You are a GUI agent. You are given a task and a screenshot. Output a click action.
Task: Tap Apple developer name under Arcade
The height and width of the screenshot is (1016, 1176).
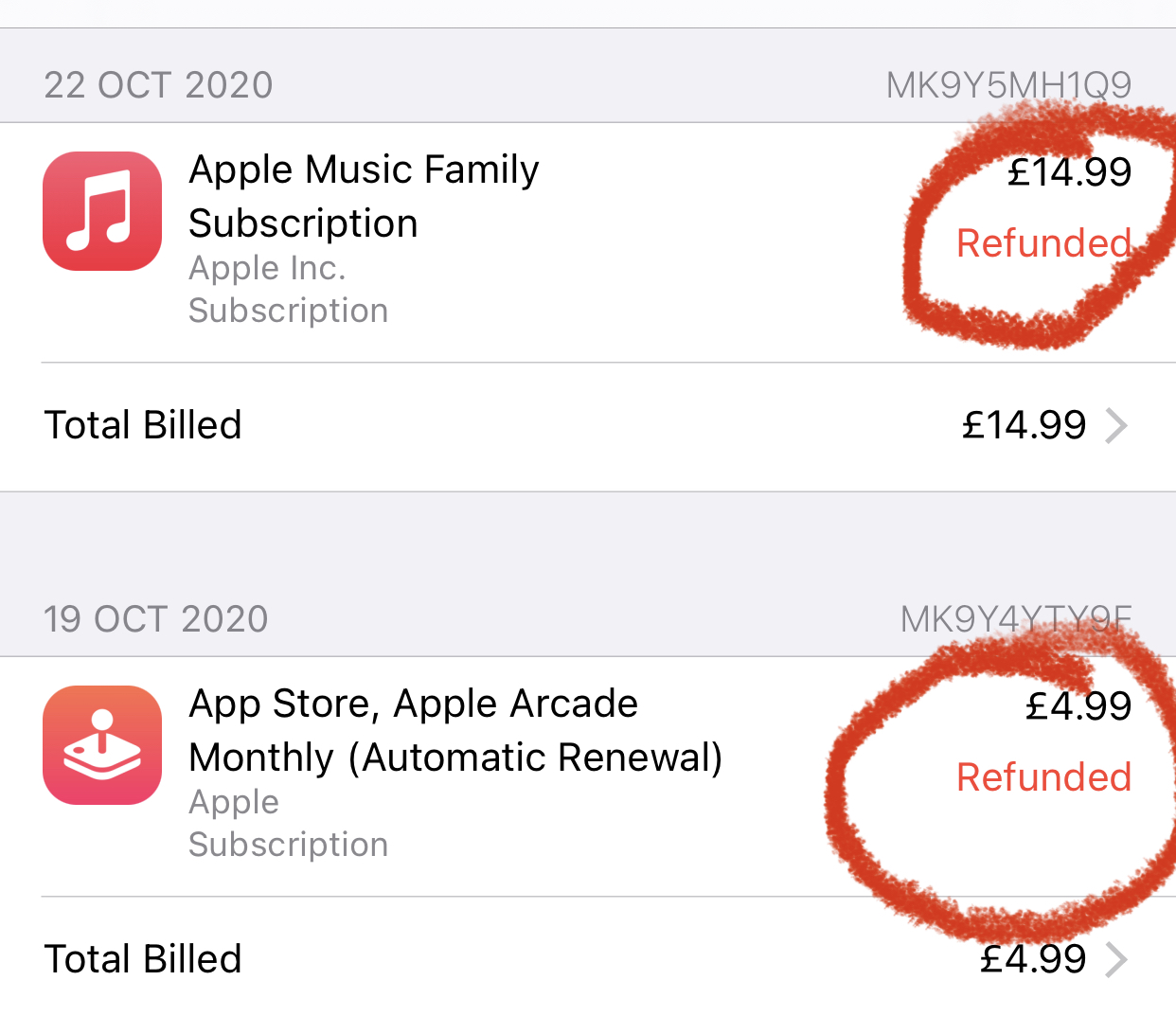pos(234,803)
